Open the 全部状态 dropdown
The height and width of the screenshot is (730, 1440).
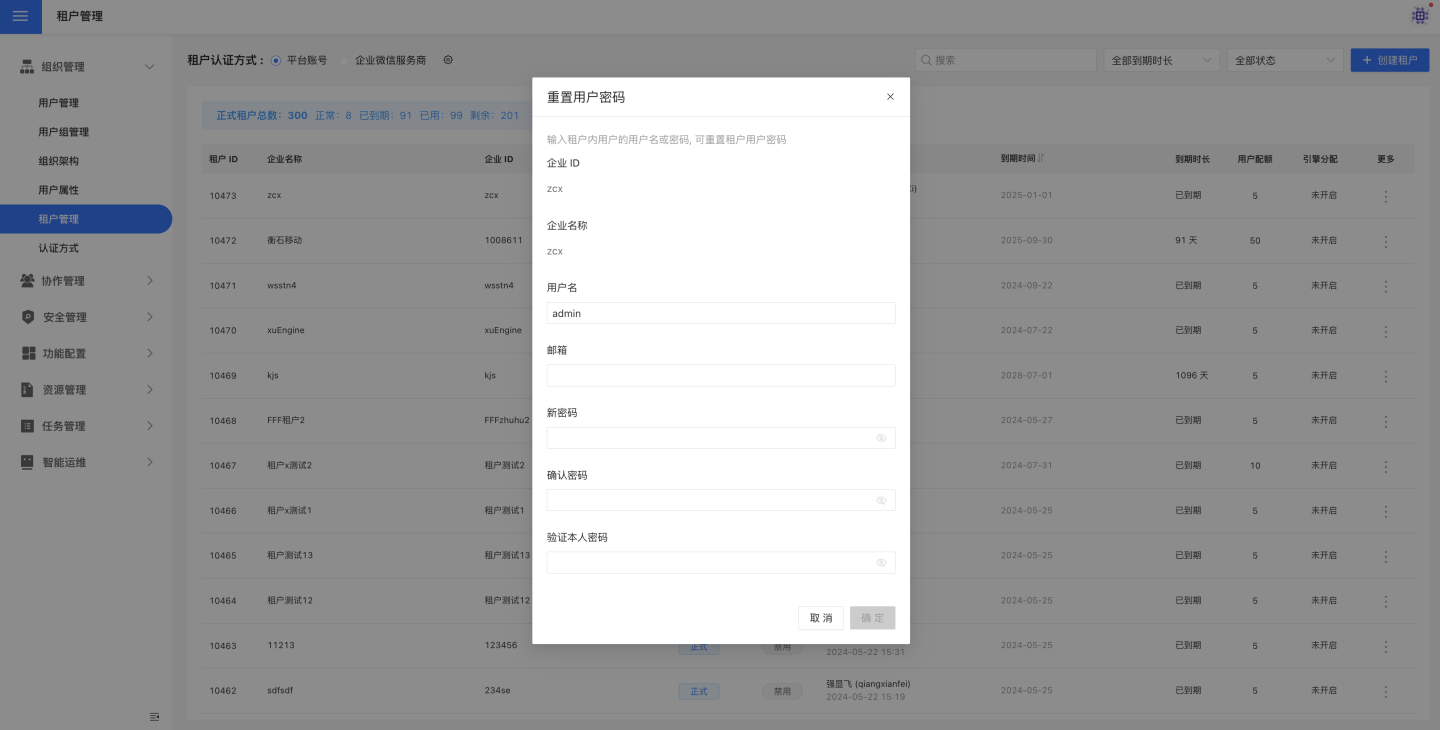point(1284,60)
